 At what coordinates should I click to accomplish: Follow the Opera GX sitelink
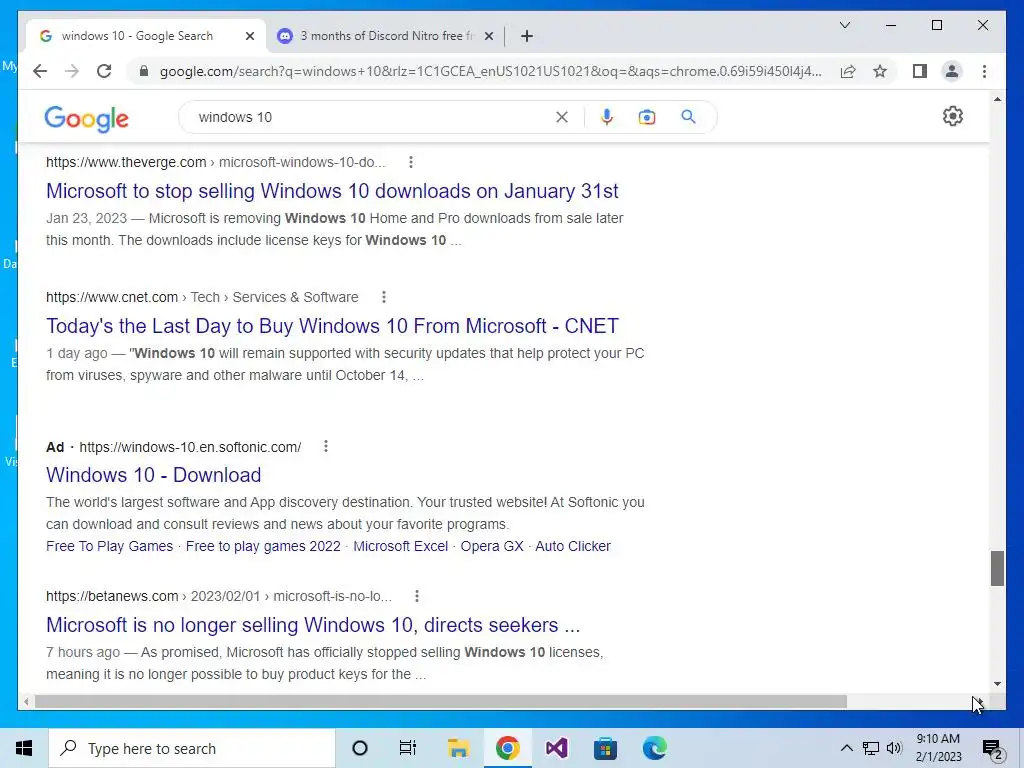[492, 546]
